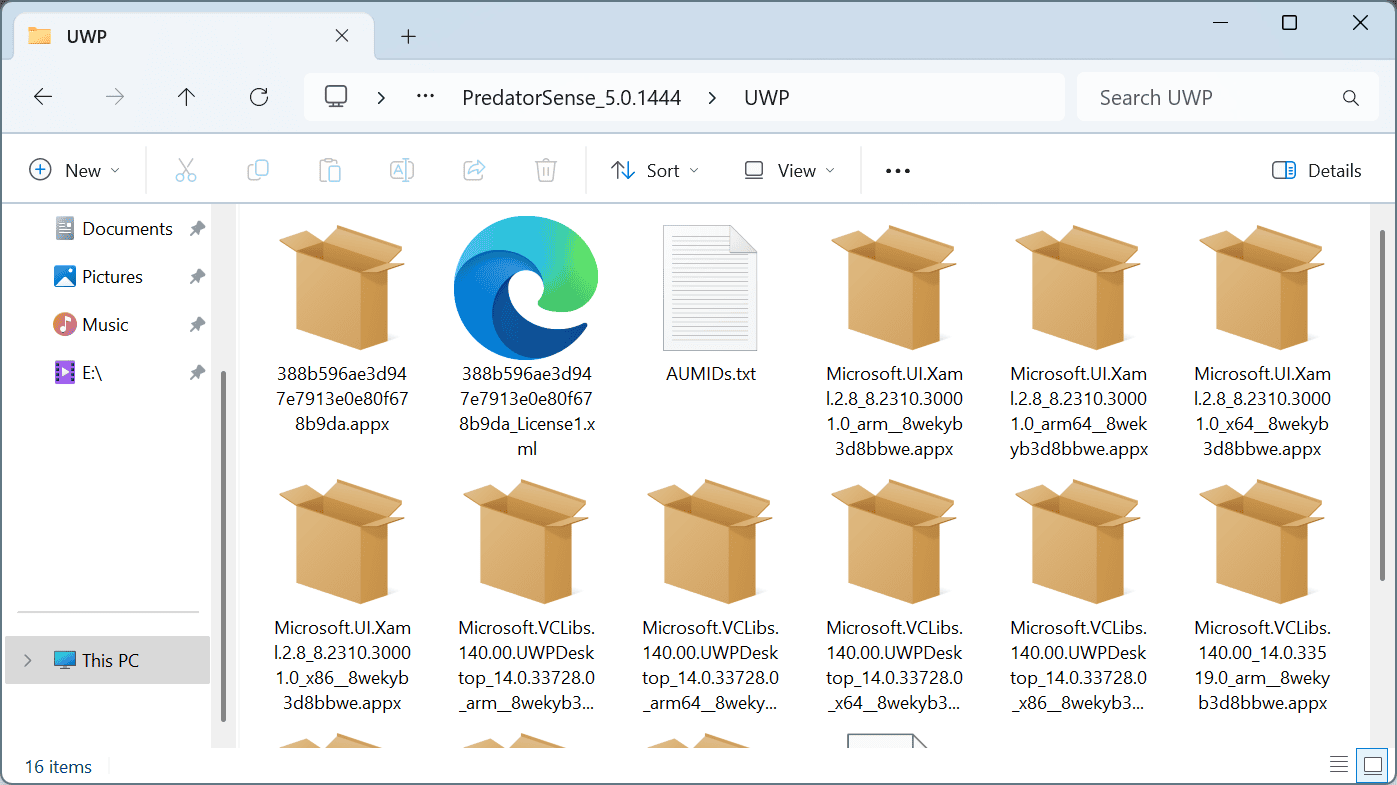
Task: Select VCLibs 140.00_14.0.33519.0 arm package icon
Action: pos(1262,542)
